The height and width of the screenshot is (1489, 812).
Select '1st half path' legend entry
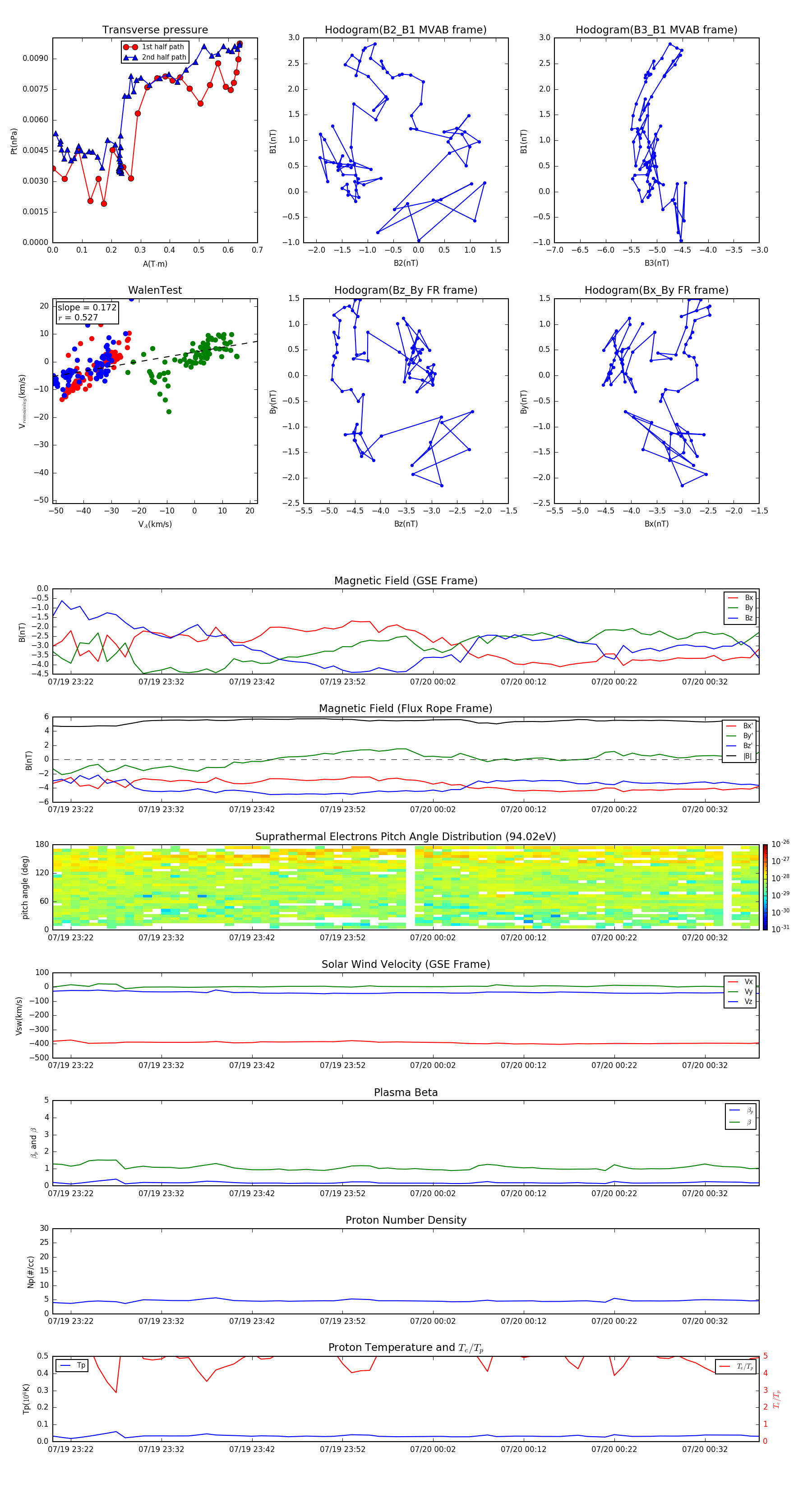click(x=154, y=47)
